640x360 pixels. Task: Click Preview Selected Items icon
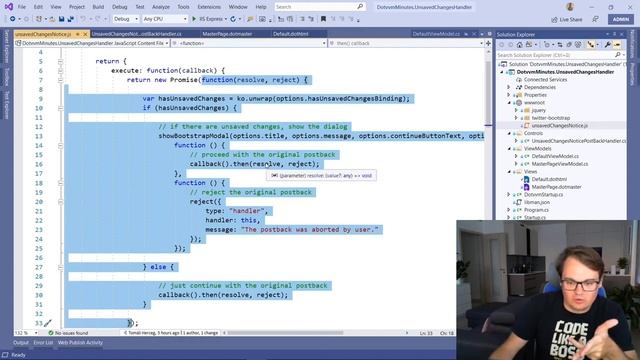click(x=617, y=45)
